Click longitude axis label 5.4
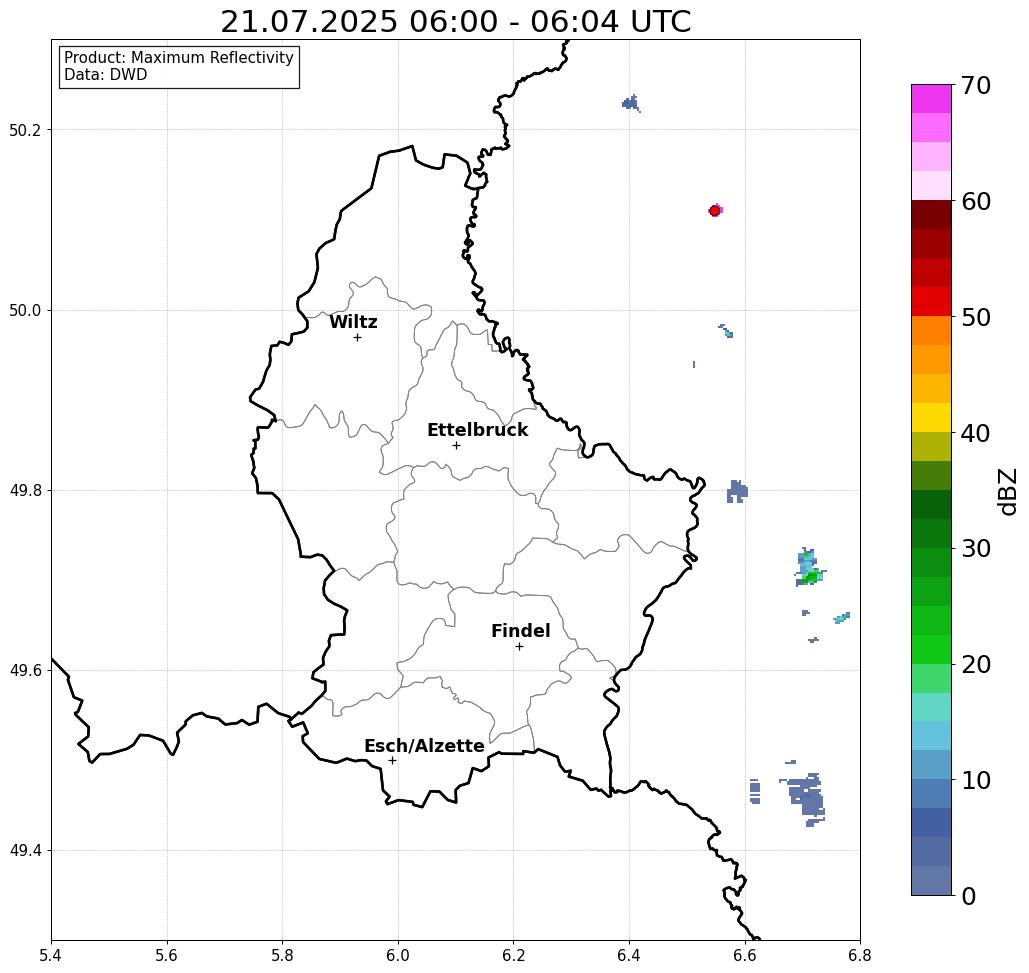Screen dimensions: 1029x973 pos(51,955)
